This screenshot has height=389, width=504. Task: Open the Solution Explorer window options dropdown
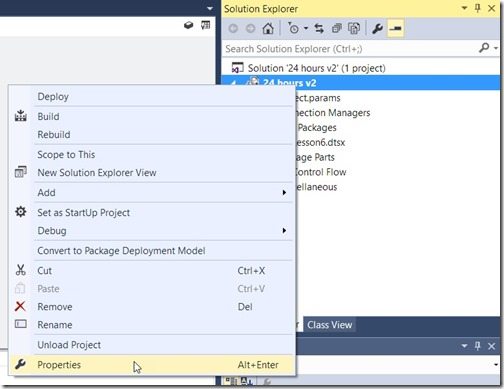coord(464,8)
